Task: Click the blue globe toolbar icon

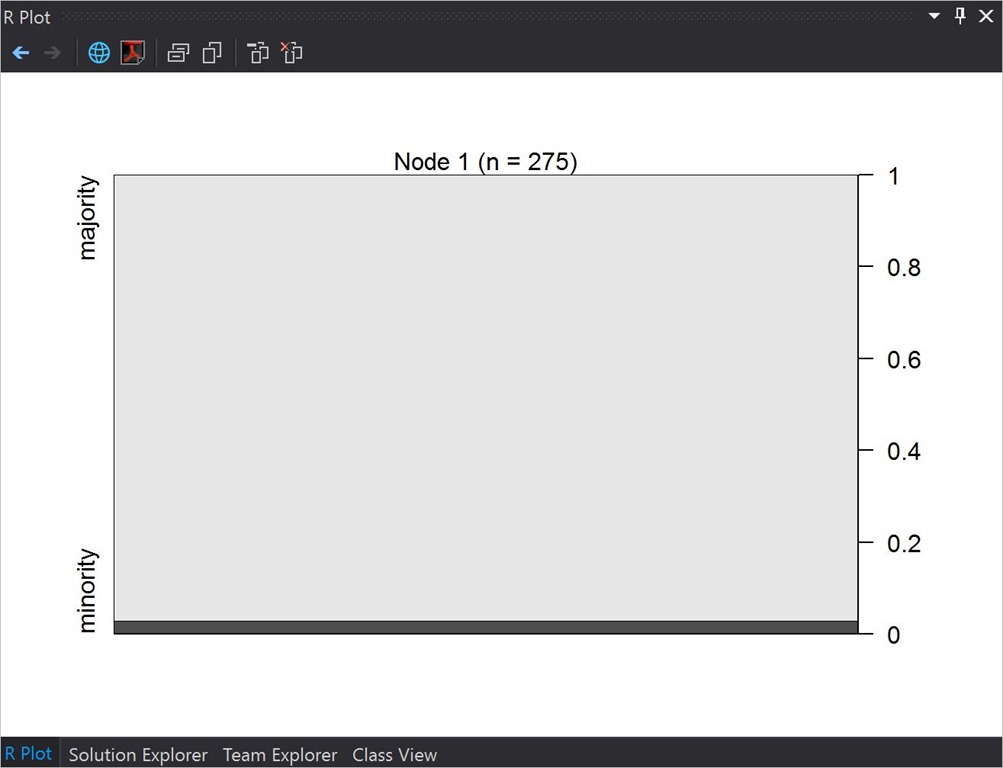Action: [x=99, y=53]
